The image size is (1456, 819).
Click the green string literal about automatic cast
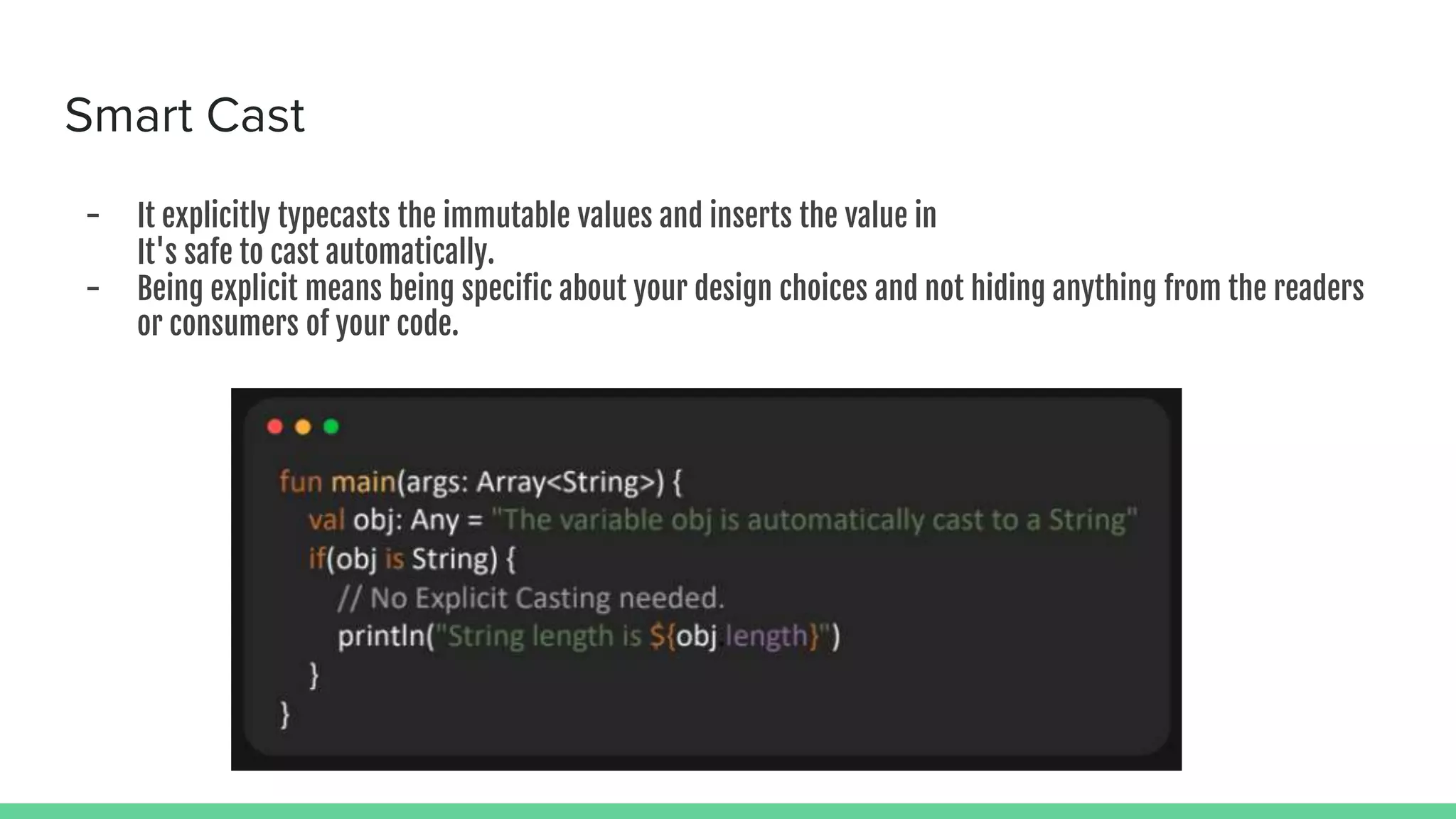[x=814, y=520]
